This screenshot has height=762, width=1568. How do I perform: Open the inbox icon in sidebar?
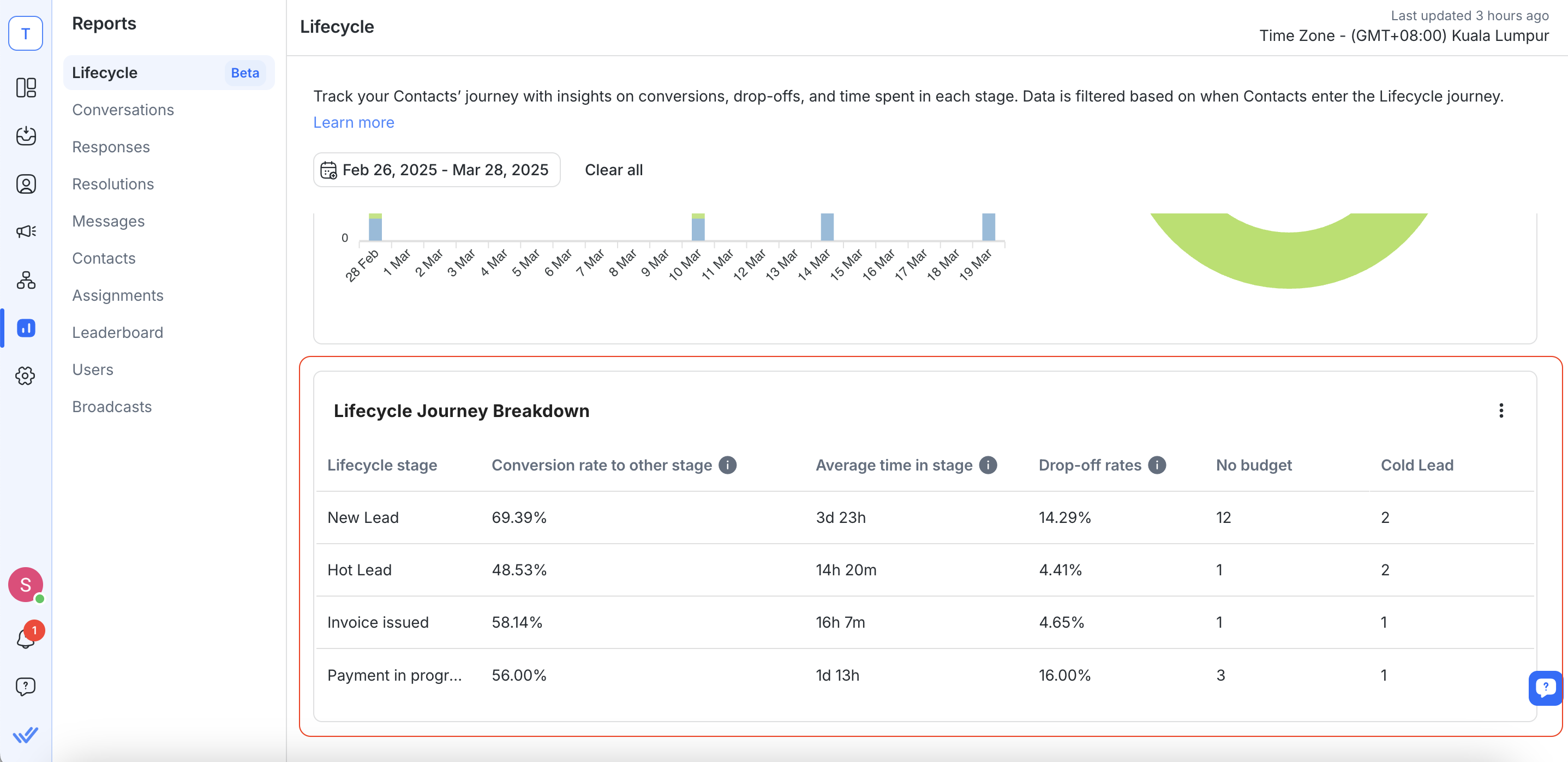(x=26, y=136)
